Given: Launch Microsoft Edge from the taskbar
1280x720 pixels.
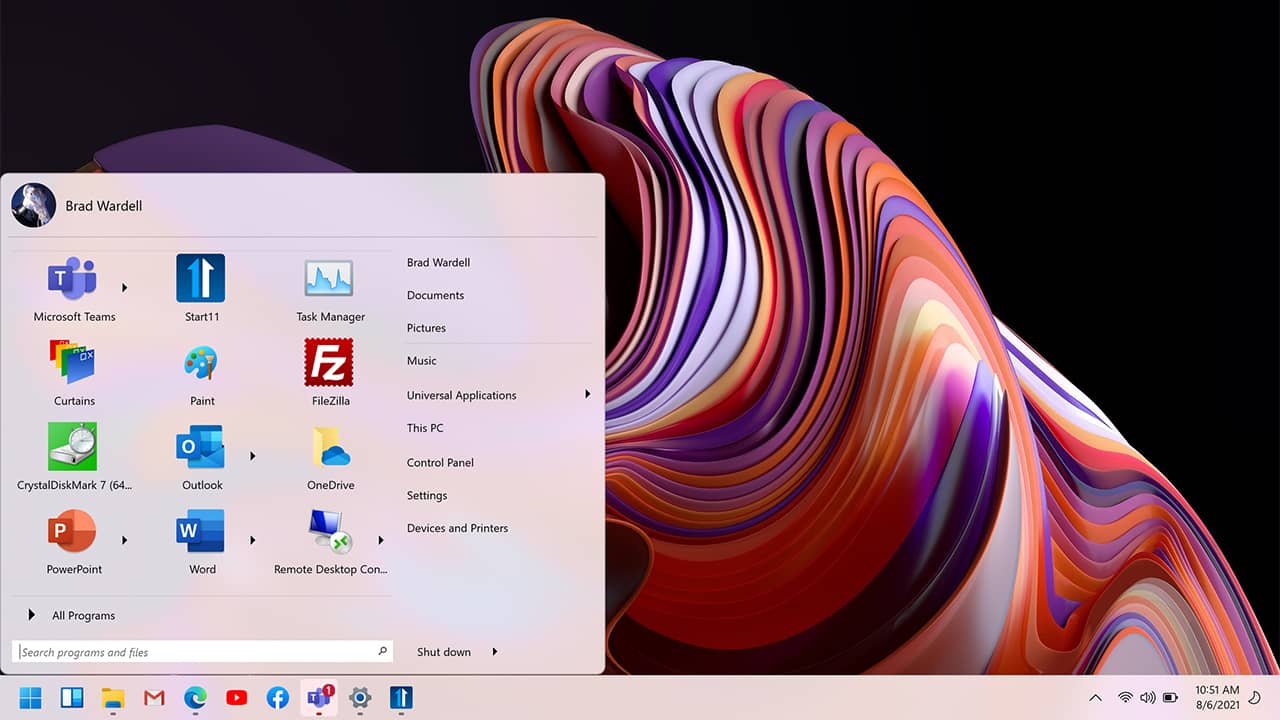Looking at the screenshot, I should (195, 698).
